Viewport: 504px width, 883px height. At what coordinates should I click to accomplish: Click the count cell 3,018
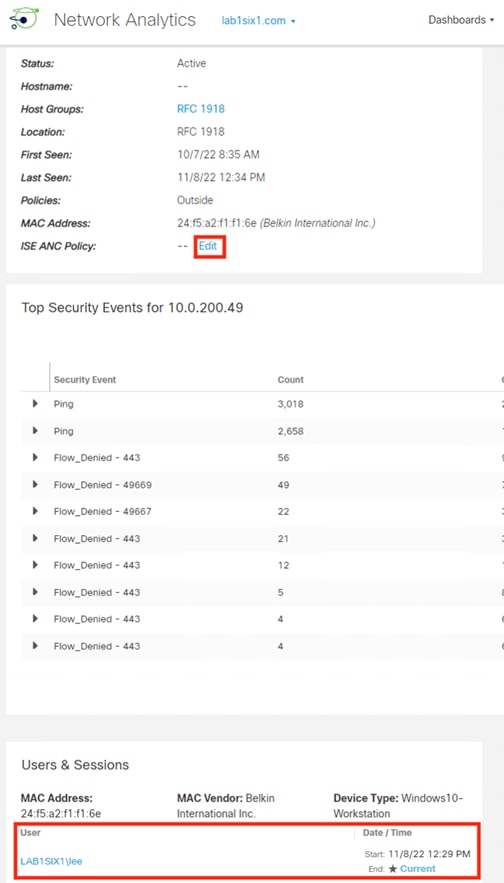(x=291, y=404)
